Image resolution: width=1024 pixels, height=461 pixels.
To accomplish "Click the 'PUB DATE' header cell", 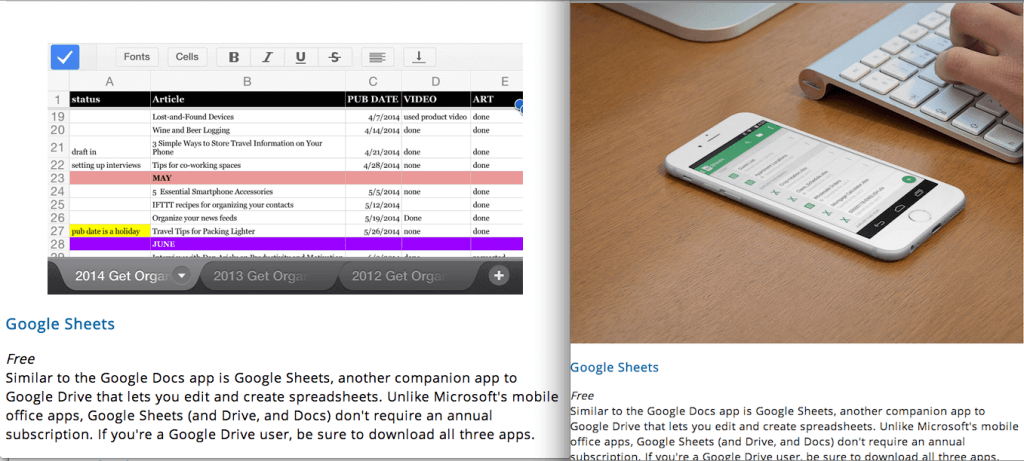I will [373, 99].
